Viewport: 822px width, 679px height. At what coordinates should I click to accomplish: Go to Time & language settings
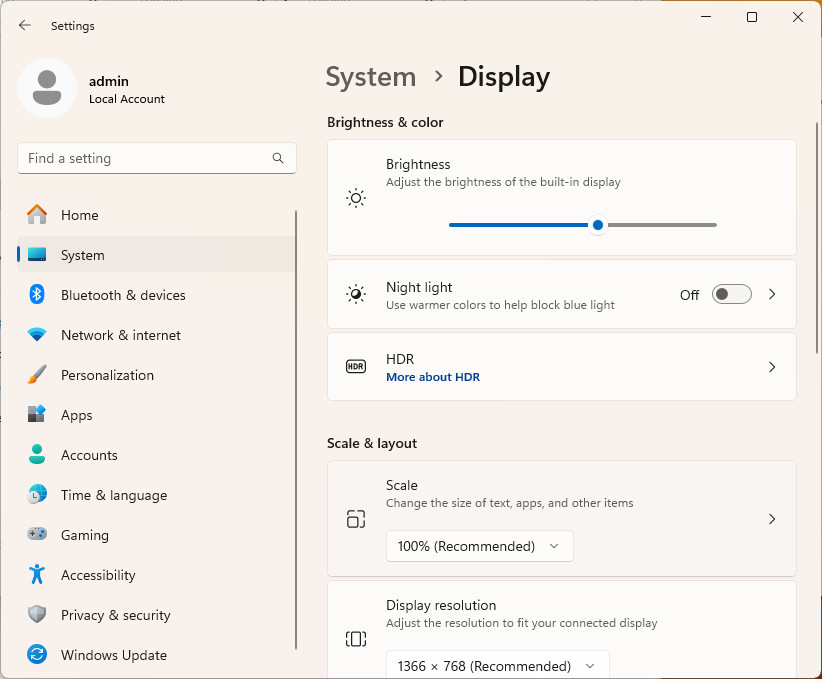[156, 495]
